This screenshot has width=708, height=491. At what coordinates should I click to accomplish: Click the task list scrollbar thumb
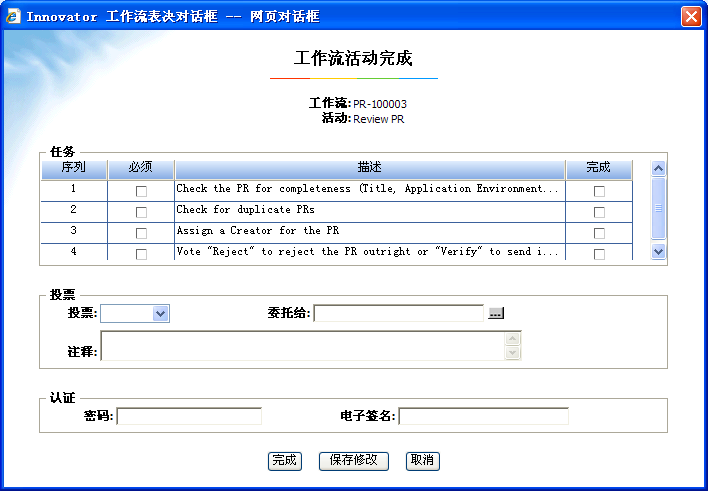[x=658, y=208]
